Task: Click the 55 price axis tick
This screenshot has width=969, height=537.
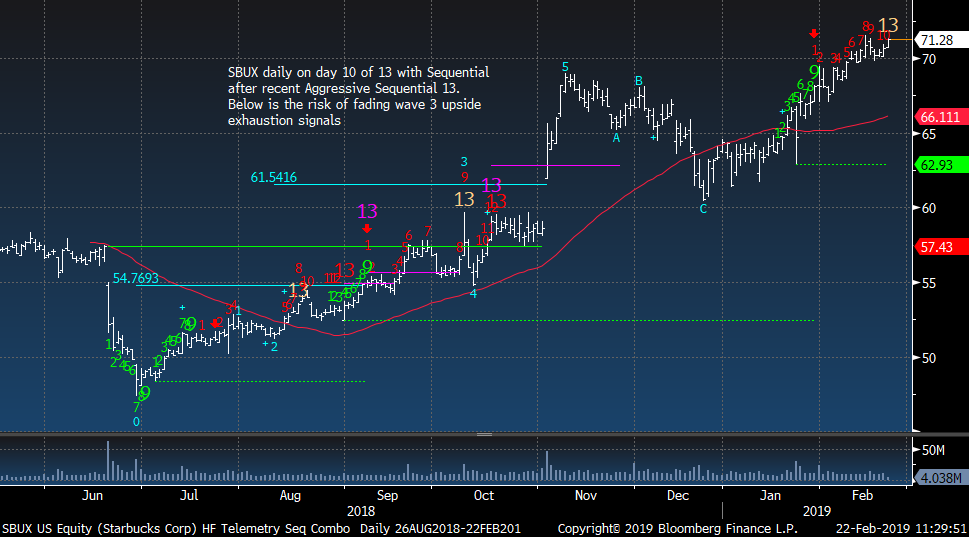Action: tap(928, 283)
